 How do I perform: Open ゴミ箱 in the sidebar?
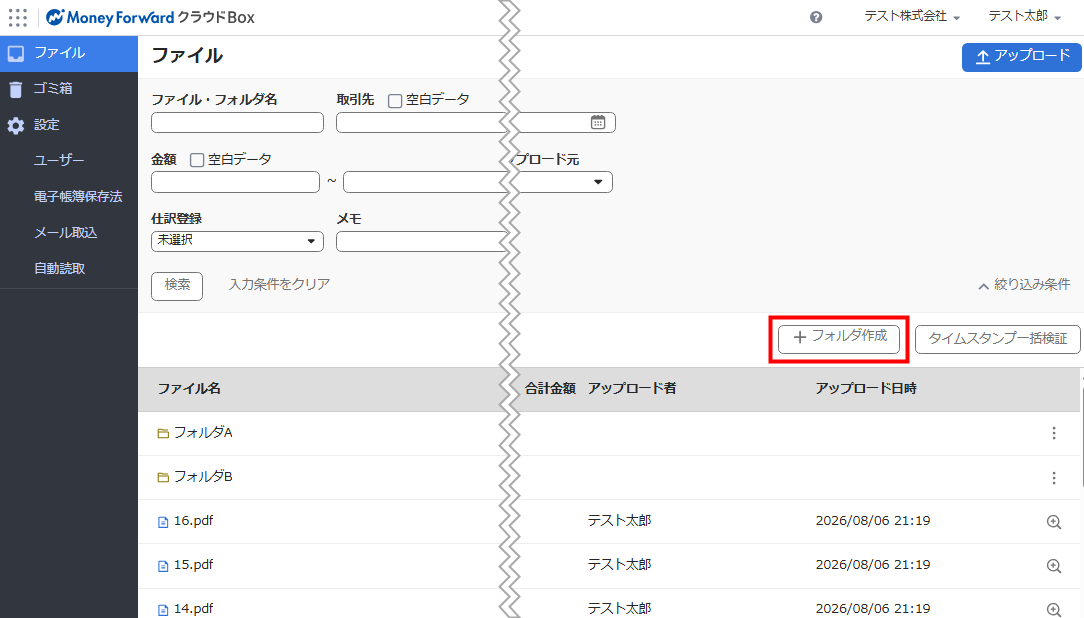point(69,89)
